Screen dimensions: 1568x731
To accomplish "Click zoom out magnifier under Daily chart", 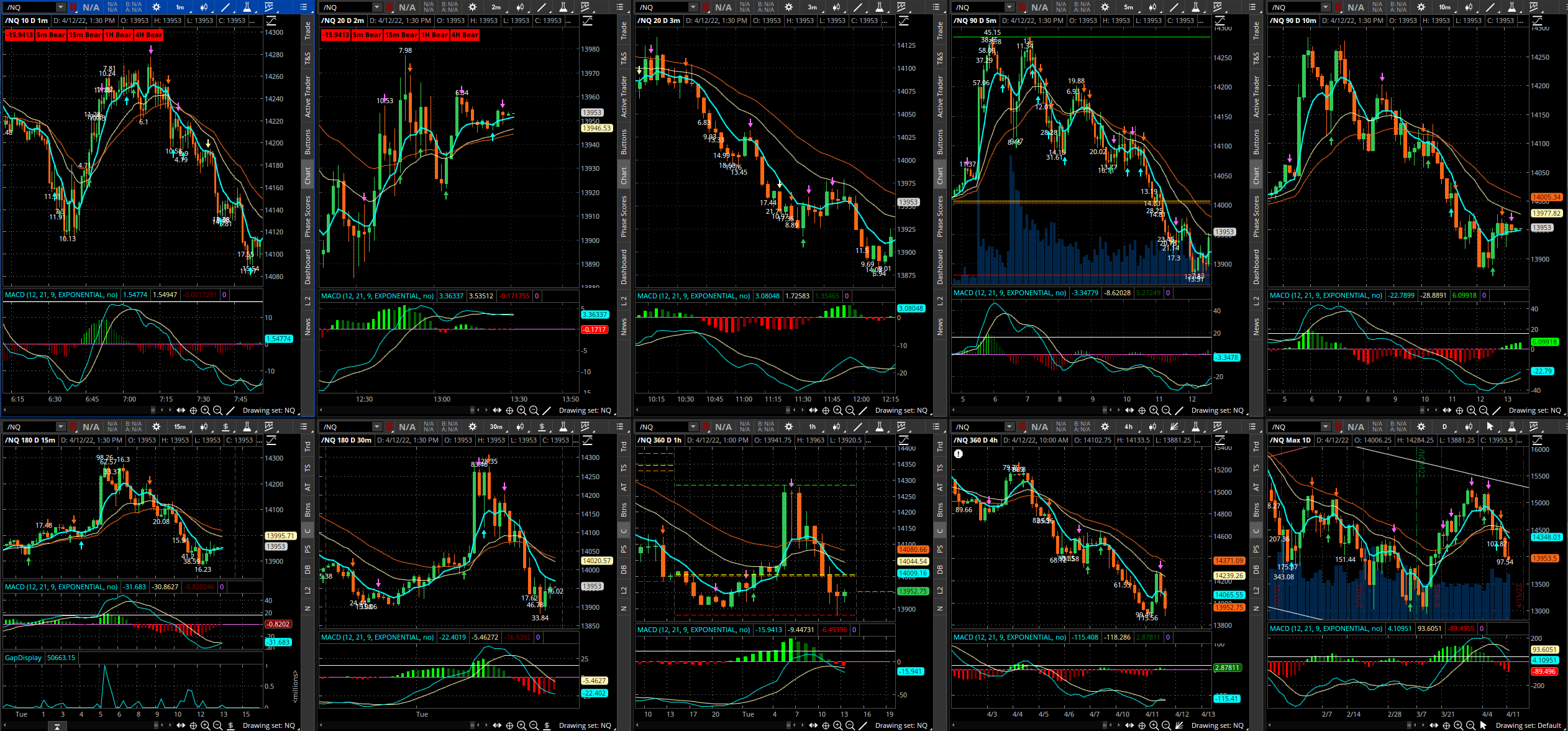I will point(1470,725).
